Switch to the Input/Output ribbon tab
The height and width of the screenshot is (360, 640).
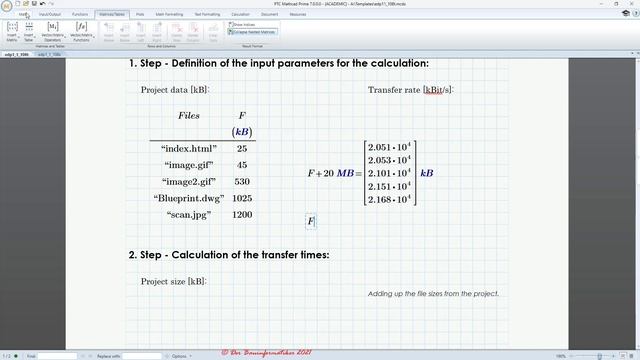tap(50, 14)
